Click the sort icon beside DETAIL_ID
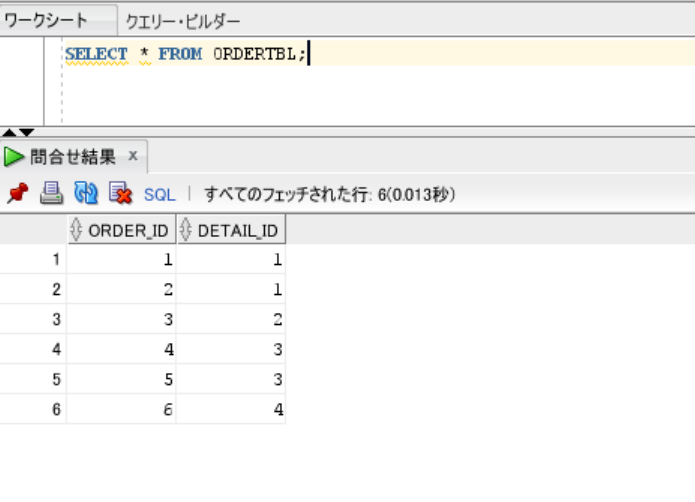This screenshot has height=502, width=695. pos(186,231)
